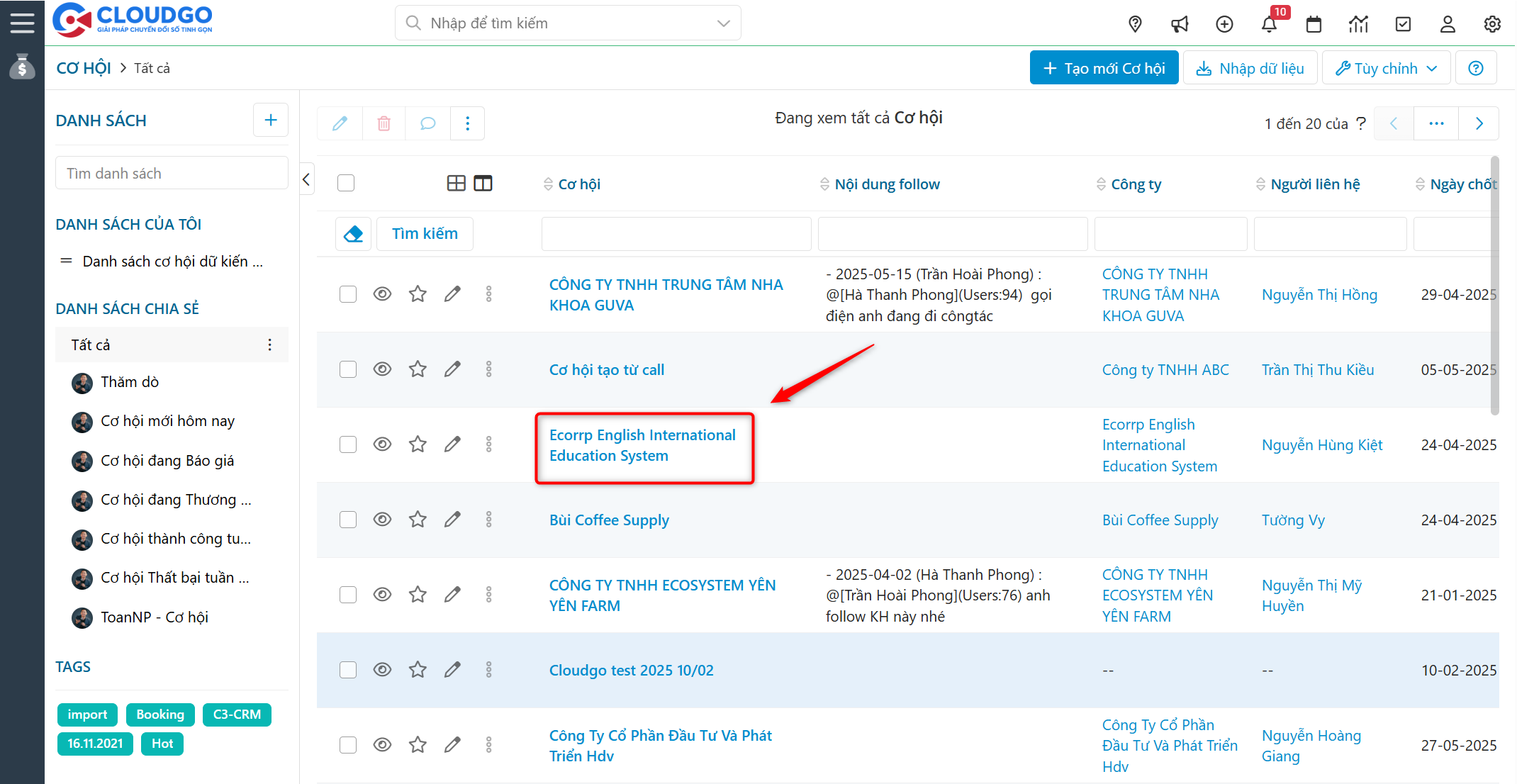Expand the Tùy chỉnh dropdown

(x=1386, y=68)
